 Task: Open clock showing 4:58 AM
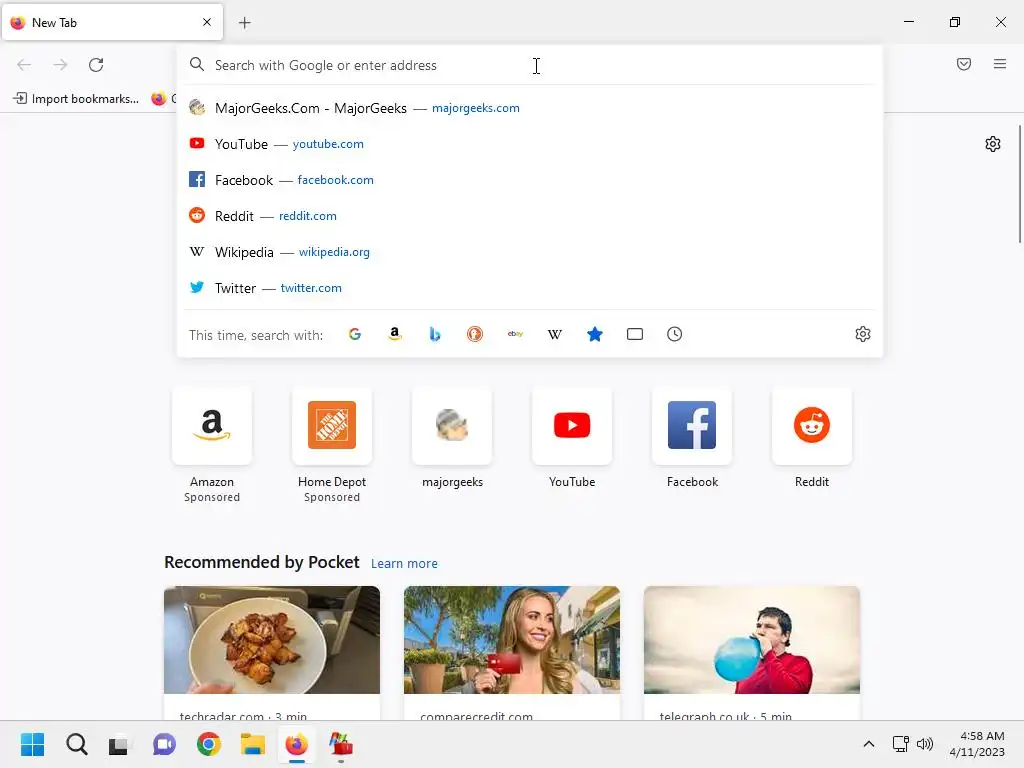[x=977, y=744]
